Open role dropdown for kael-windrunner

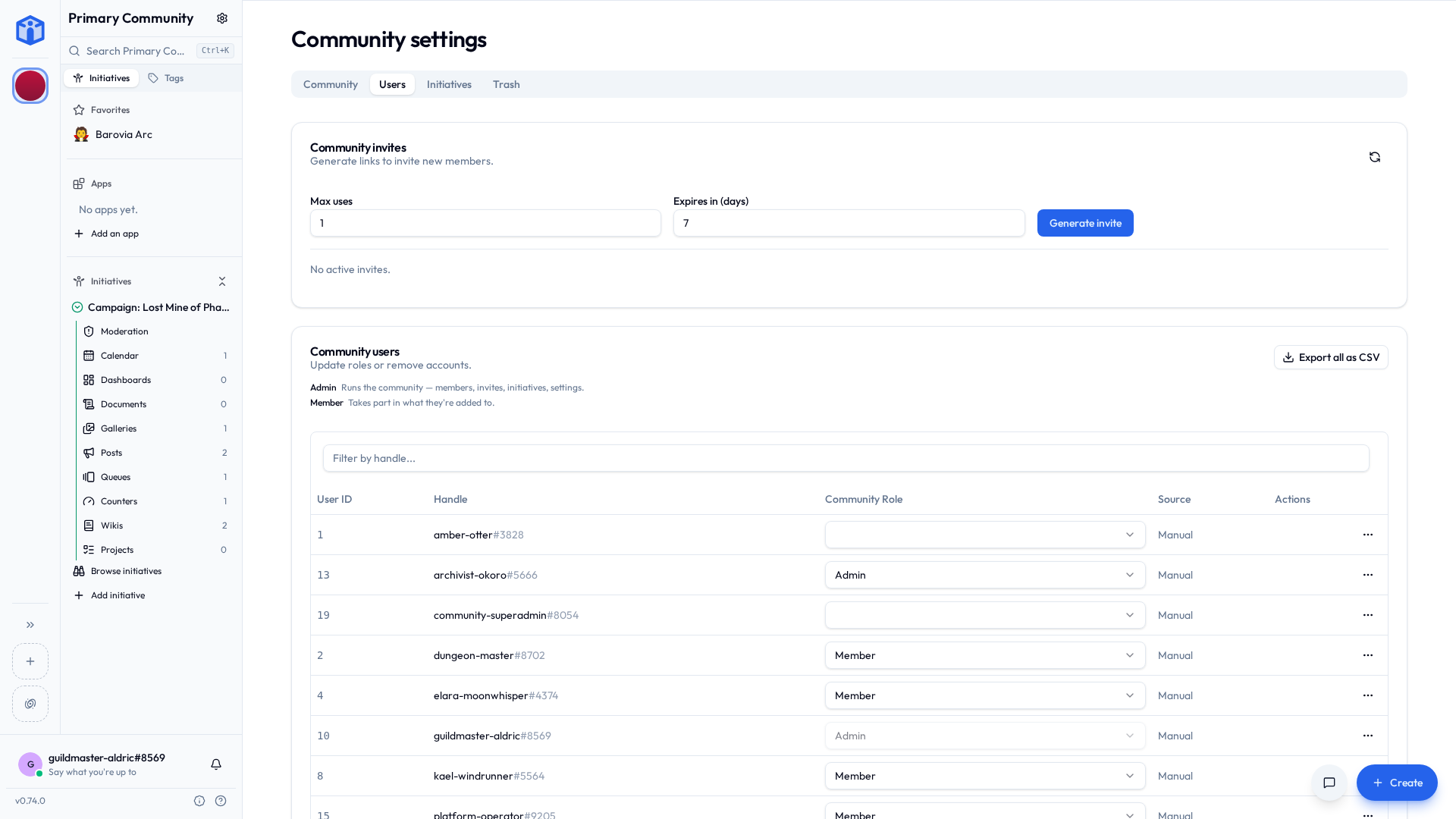coord(985,776)
